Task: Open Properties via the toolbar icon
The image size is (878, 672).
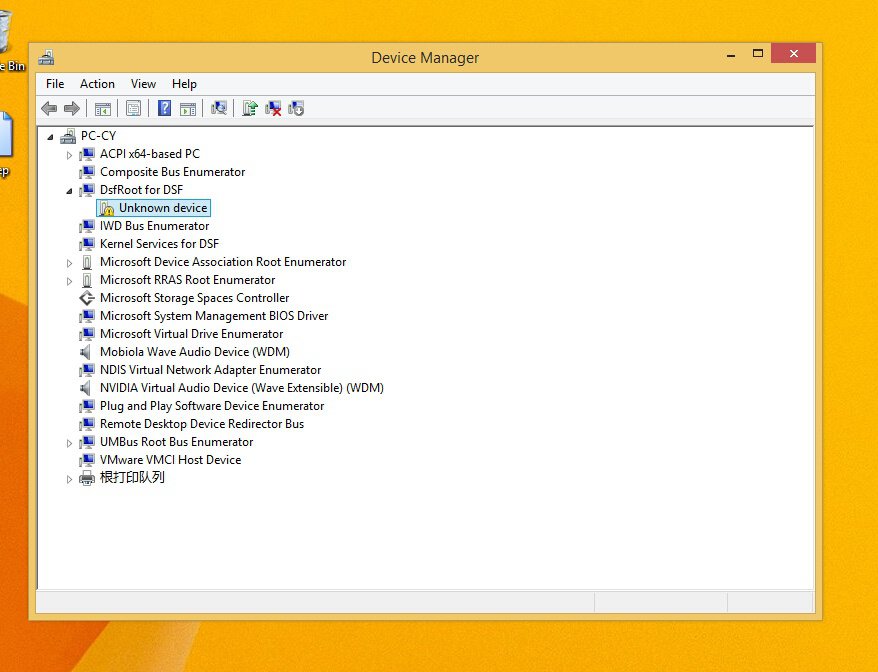Action: point(133,108)
